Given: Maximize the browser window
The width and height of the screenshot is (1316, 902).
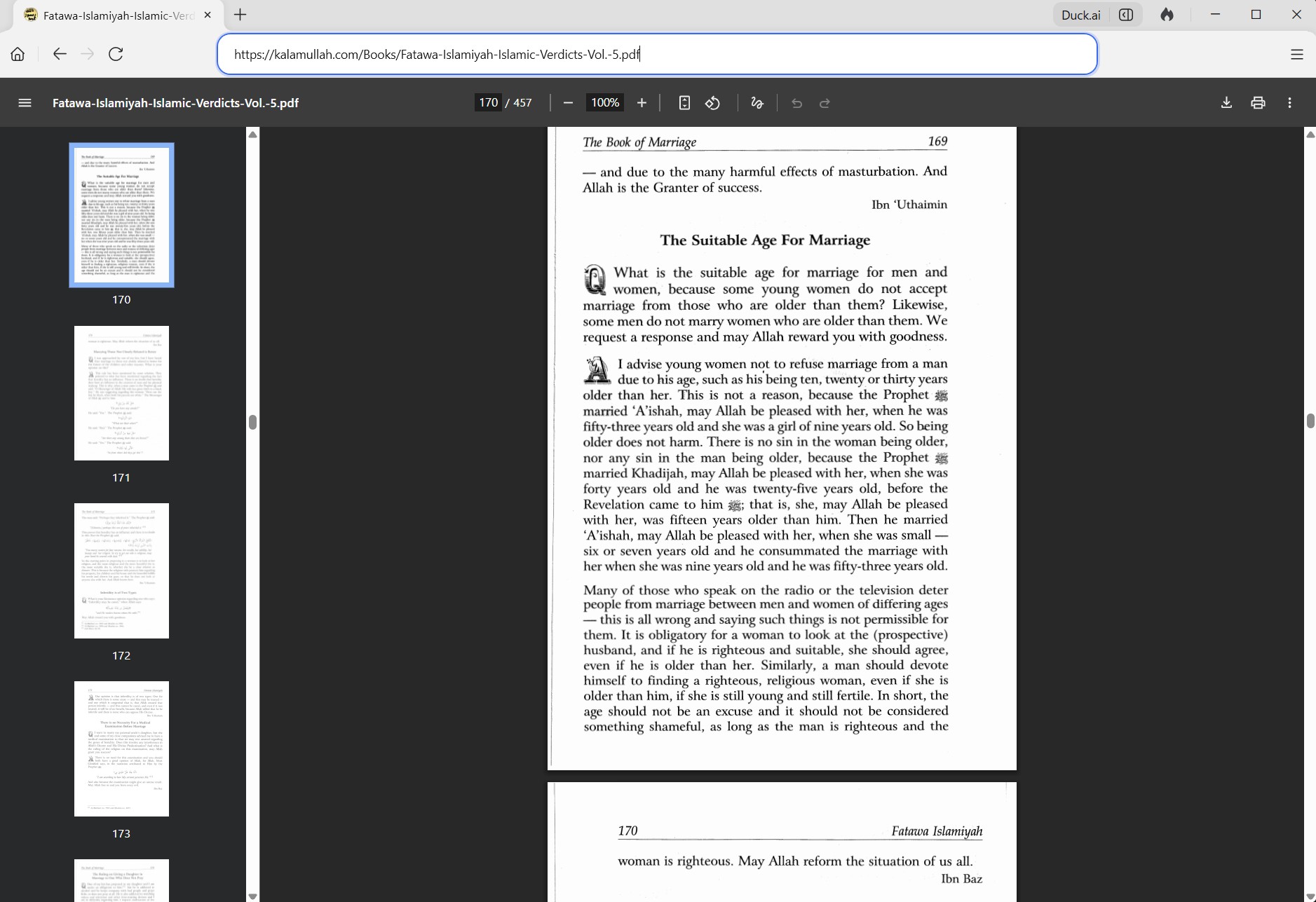Looking at the screenshot, I should 1256,15.
